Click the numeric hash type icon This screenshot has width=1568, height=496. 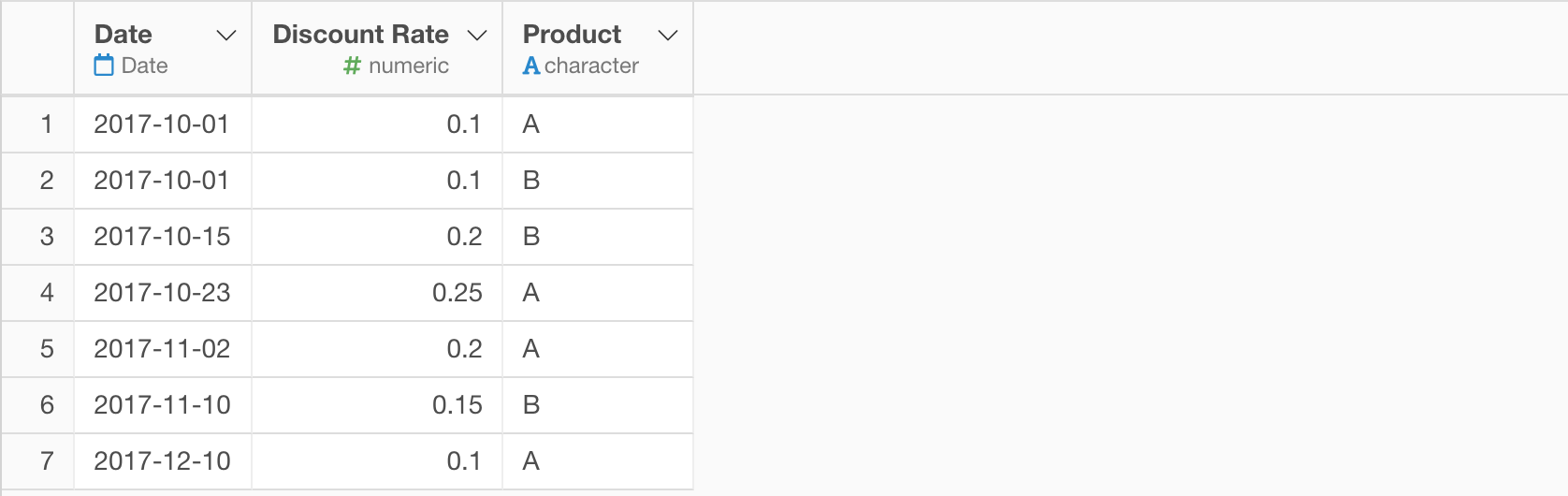click(x=352, y=66)
